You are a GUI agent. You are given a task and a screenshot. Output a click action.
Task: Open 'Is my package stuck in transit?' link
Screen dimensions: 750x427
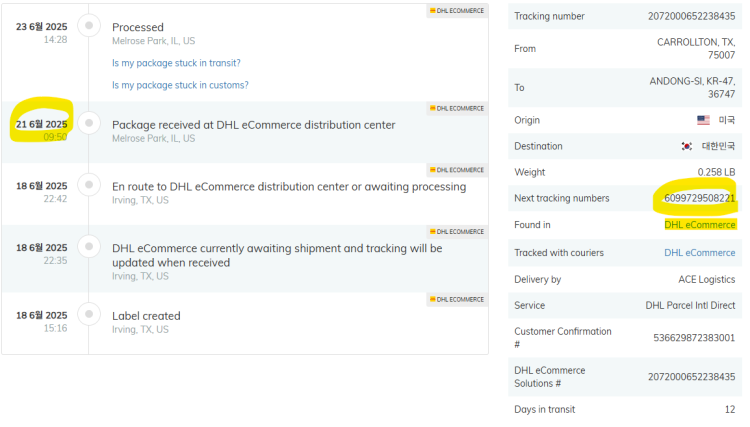[176, 63]
